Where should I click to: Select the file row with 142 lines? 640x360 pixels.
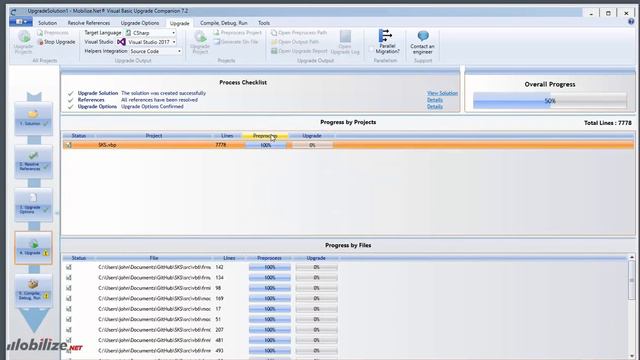click(345, 267)
